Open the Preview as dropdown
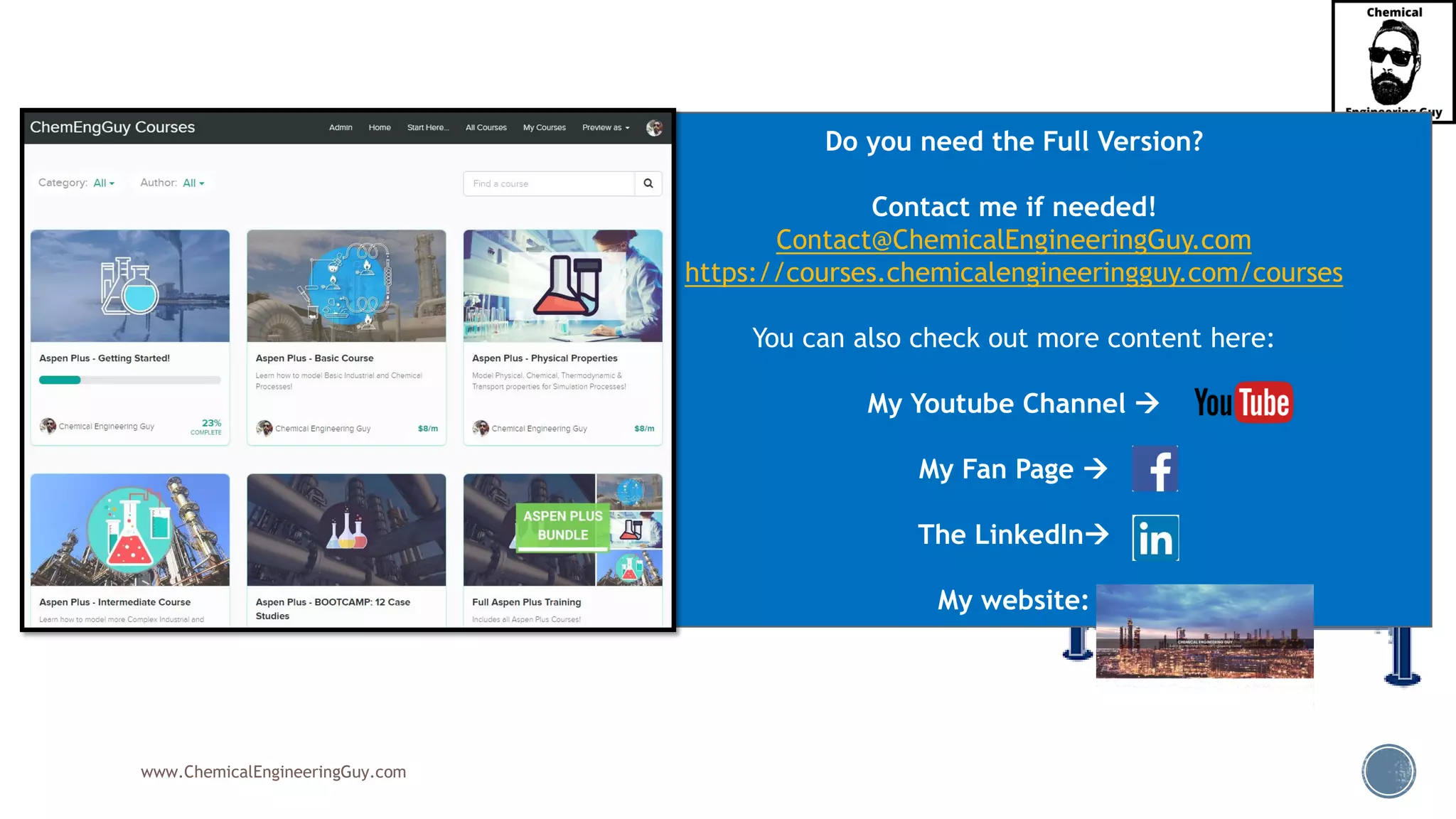The height and width of the screenshot is (819, 1456). pyautogui.click(x=606, y=128)
